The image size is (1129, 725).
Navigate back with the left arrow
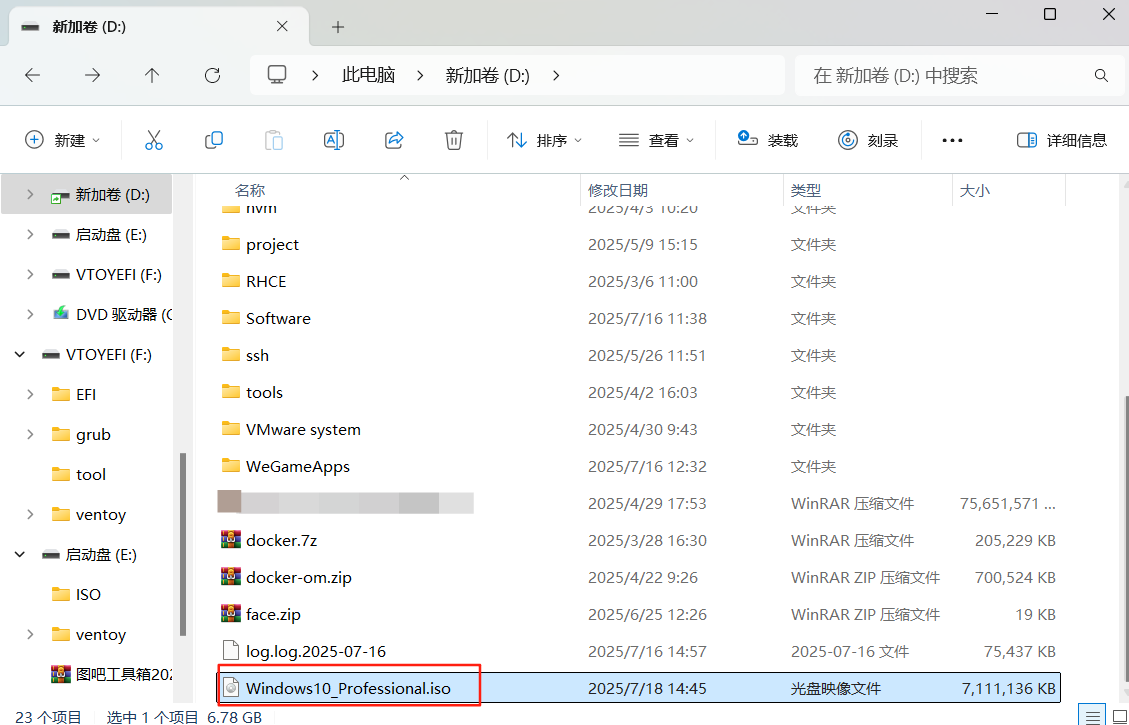(x=33, y=75)
